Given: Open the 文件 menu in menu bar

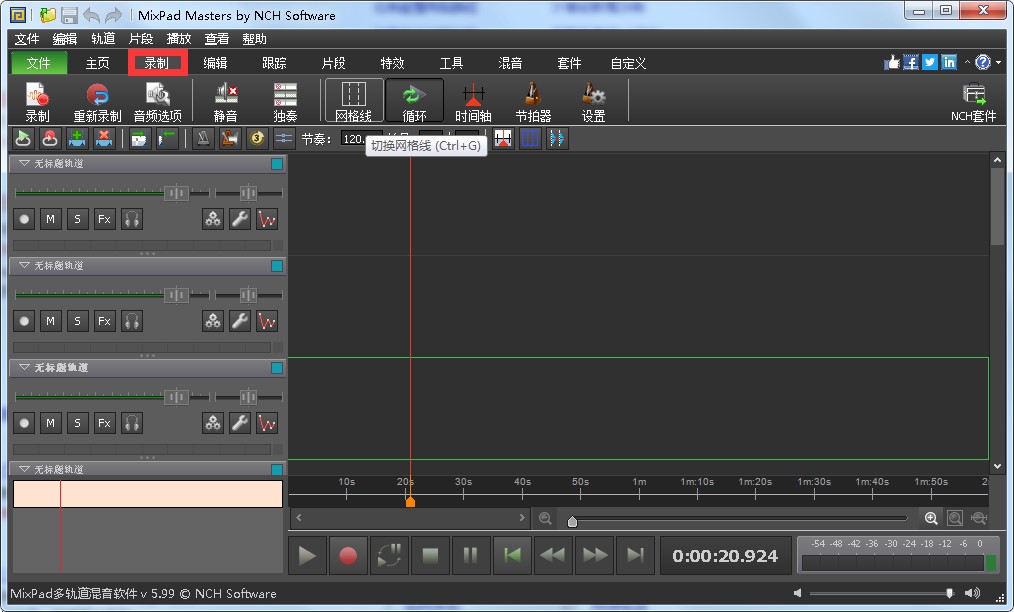Looking at the screenshot, I should pos(27,39).
